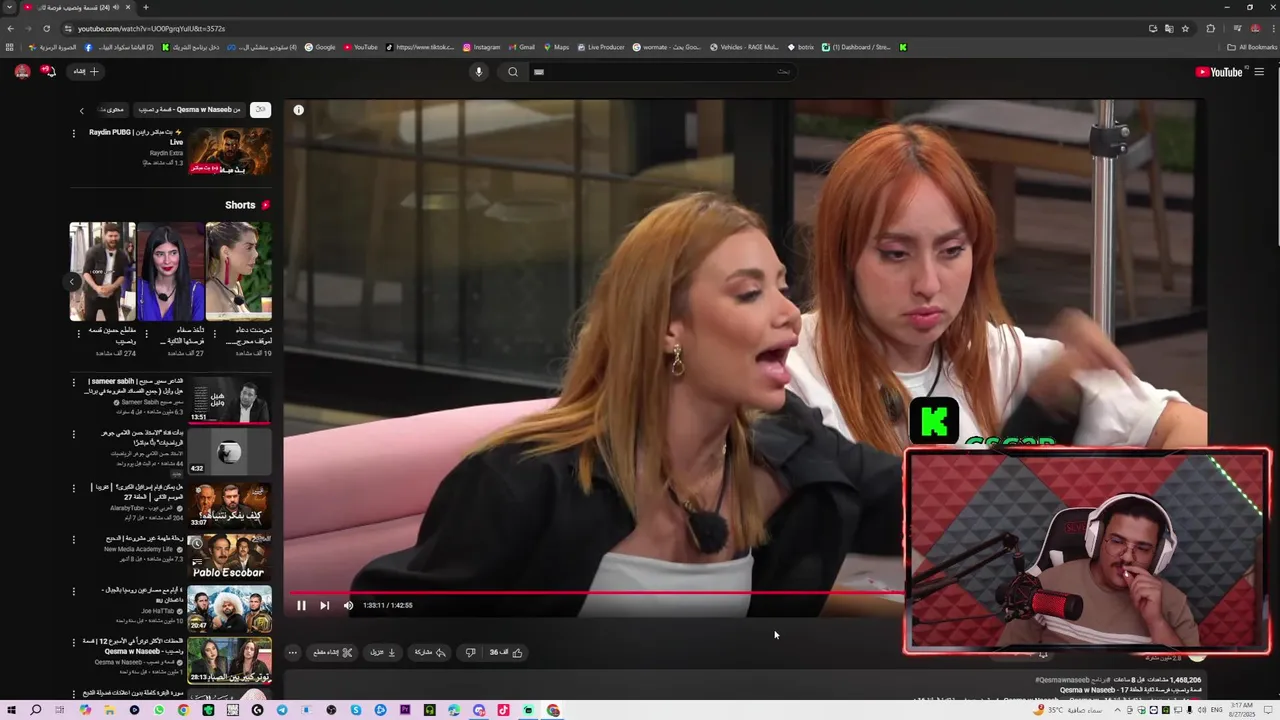Reload the page in Chrome
1280x720 pixels.
pyautogui.click(x=46, y=29)
